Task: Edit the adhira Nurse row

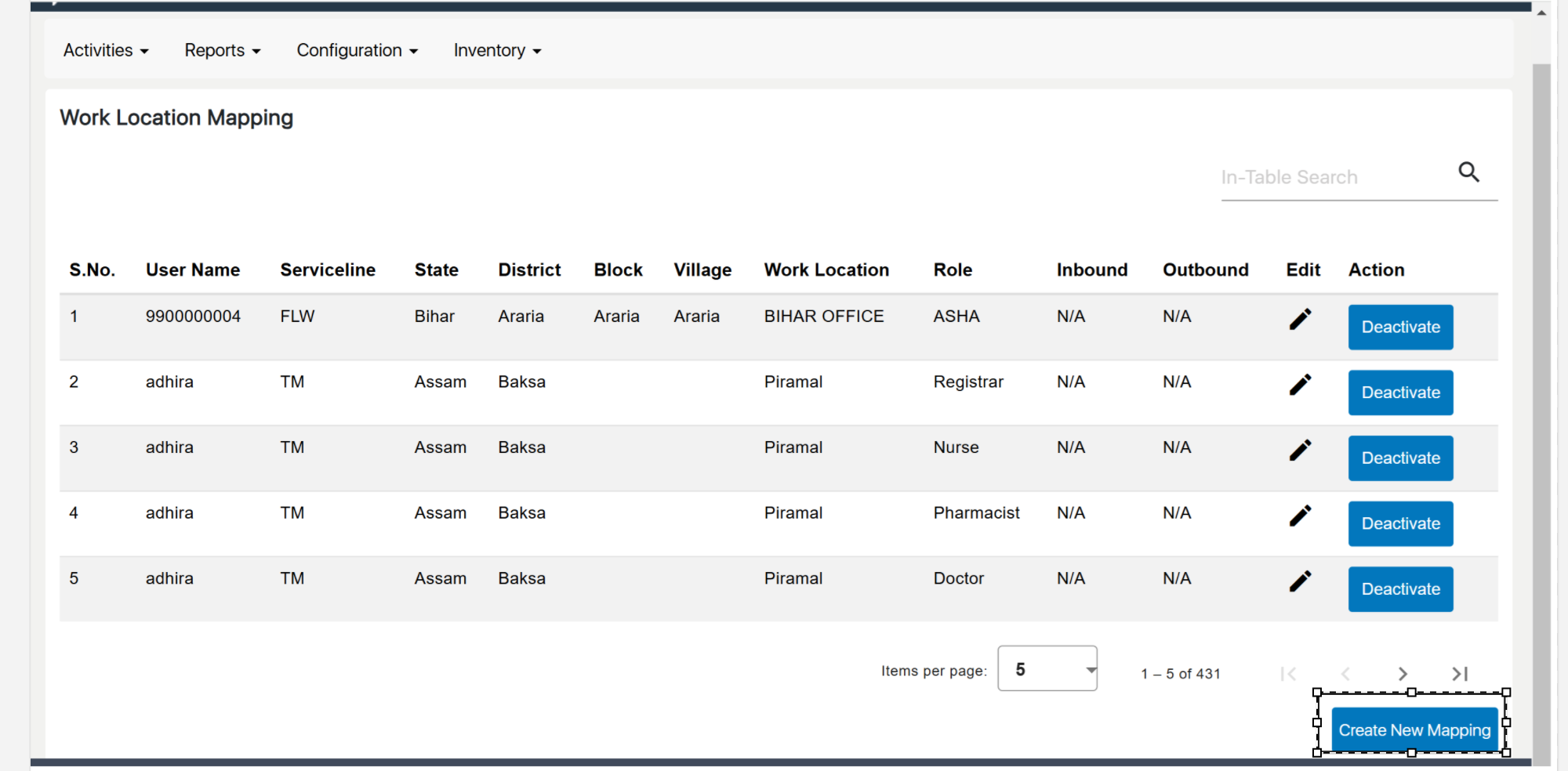Action: pyautogui.click(x=1300, y=450)
